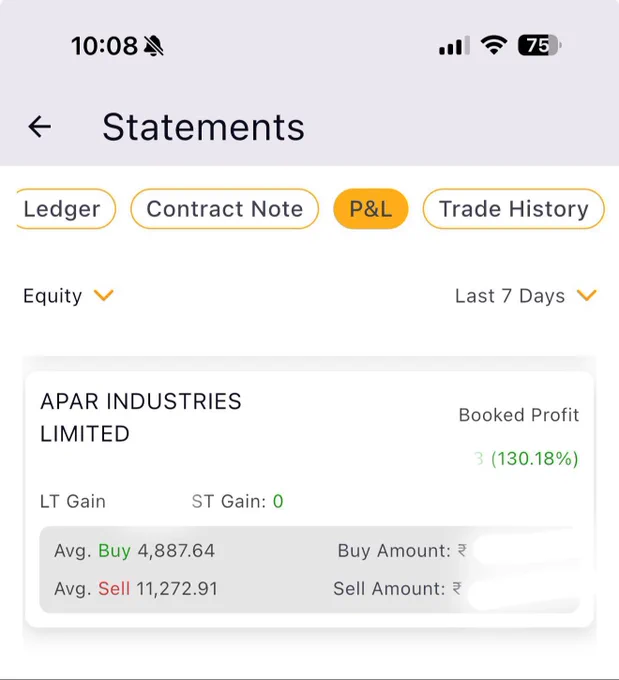Viewport: 619px width, 680px height.
Task: Click the chevron next to Last 7 Days
Action: pos(587,295)
